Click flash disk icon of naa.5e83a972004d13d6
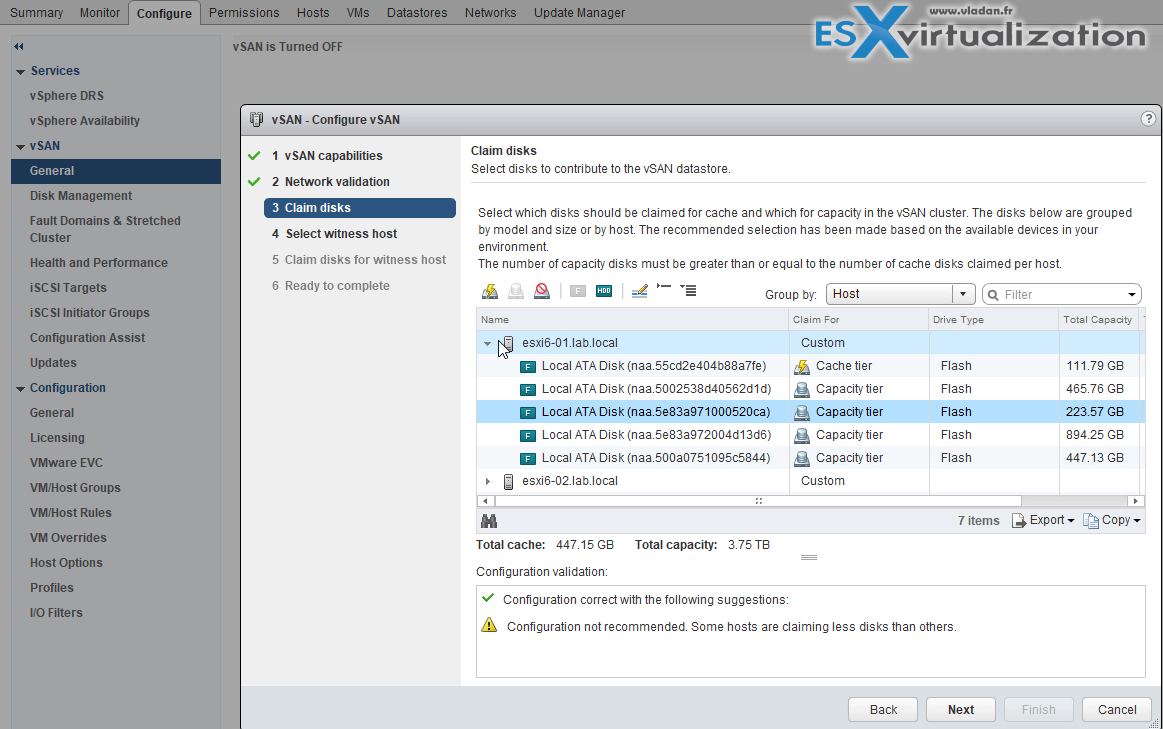The image size is (1163, 729). [x=528, y=435]
